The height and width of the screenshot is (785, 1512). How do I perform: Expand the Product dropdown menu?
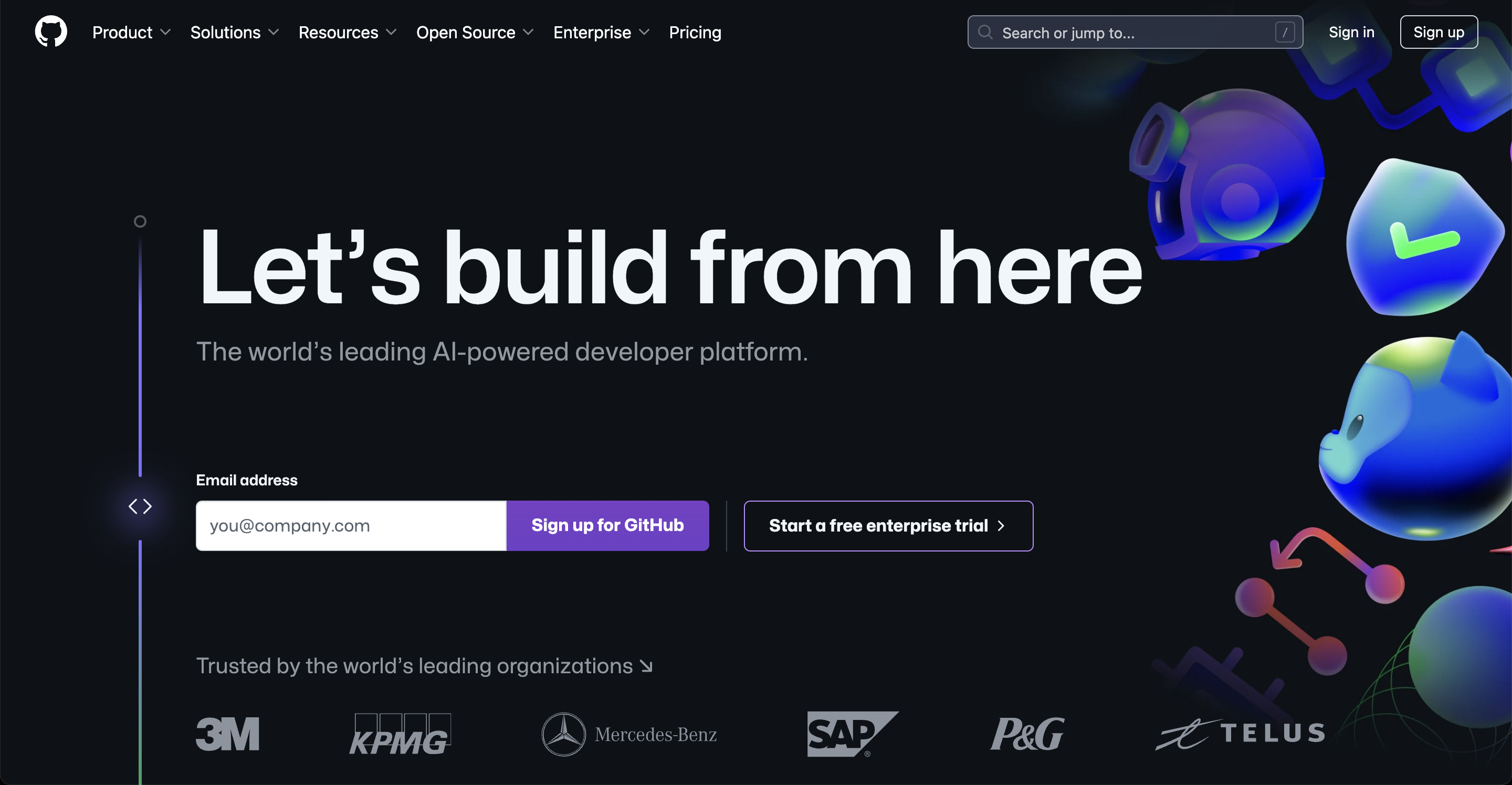coord(131,32)
